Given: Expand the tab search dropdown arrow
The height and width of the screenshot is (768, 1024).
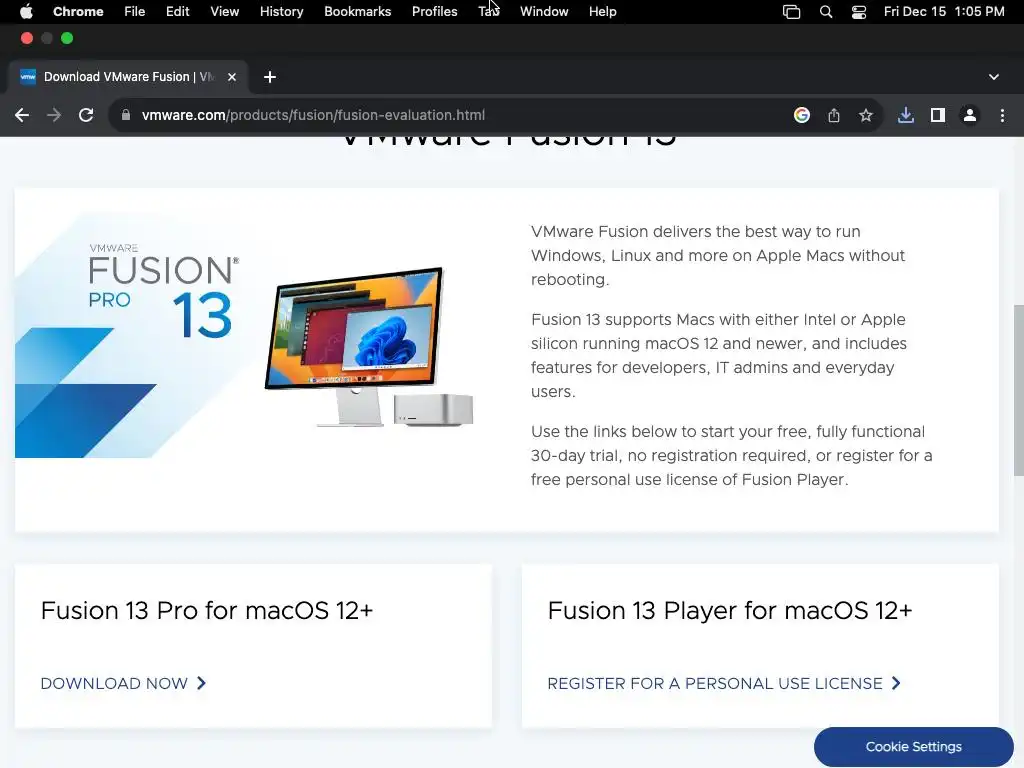Looking at the screenshot, I should pyautogui.click(x=994, y=77).
